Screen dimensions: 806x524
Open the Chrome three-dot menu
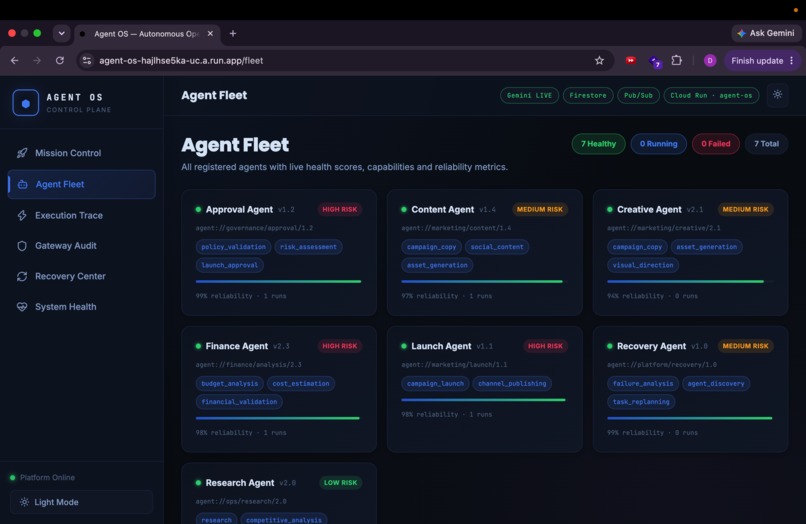pos(792,61)
